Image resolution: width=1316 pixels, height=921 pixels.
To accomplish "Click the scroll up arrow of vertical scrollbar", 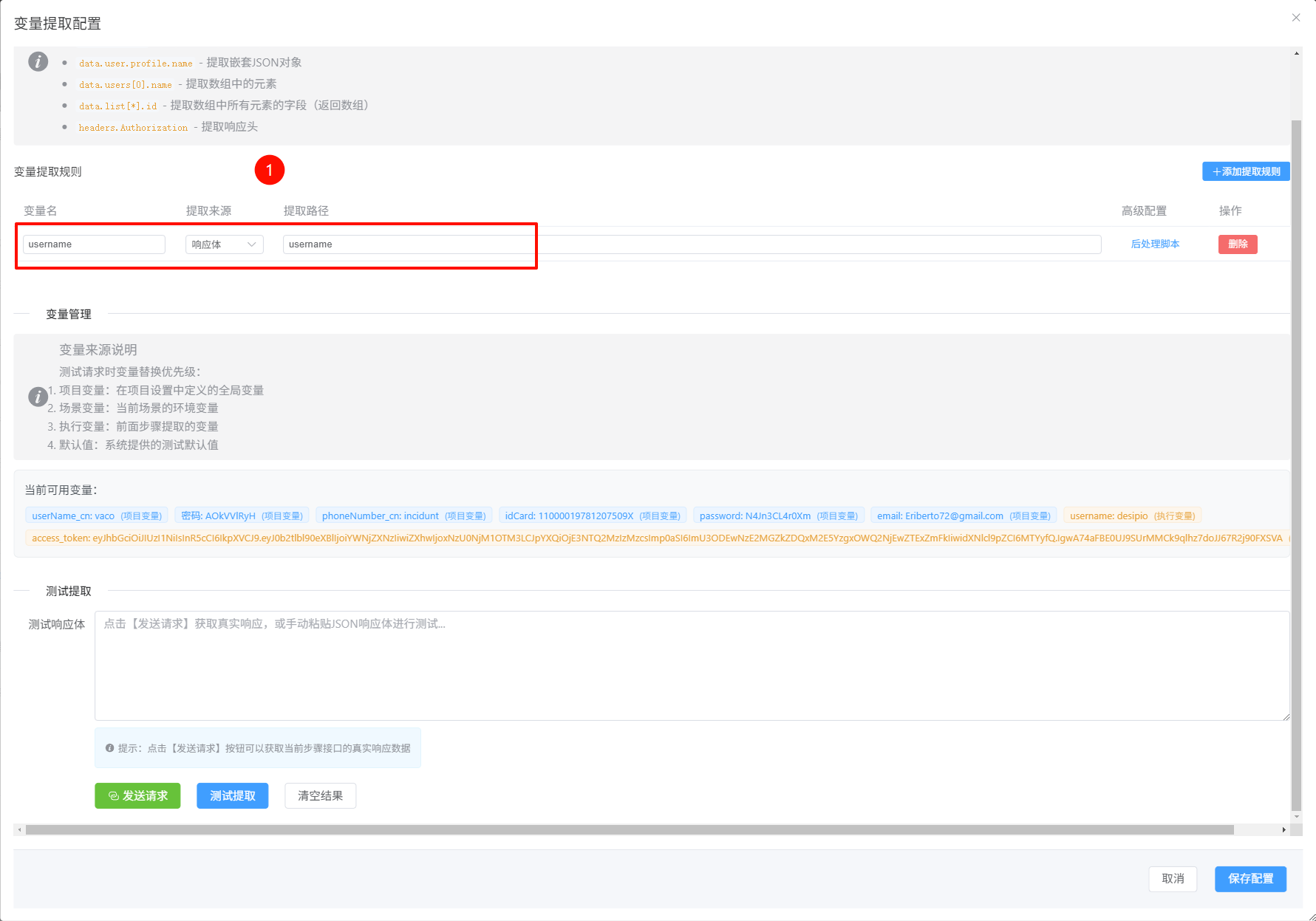I will (1297, 53).
